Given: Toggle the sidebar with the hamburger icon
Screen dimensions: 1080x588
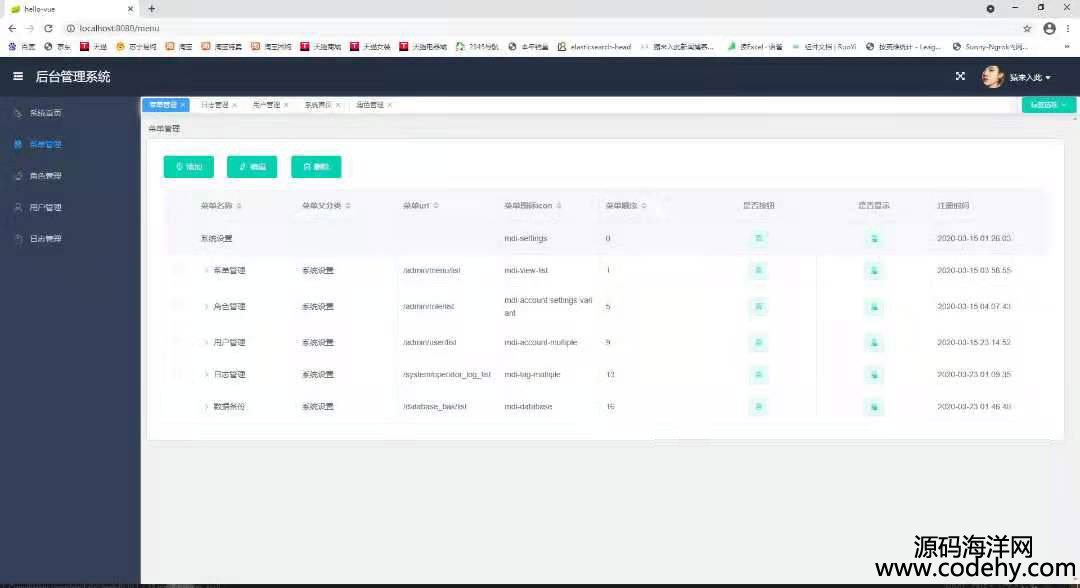Looking at the screenshot, I should (18, 76).
